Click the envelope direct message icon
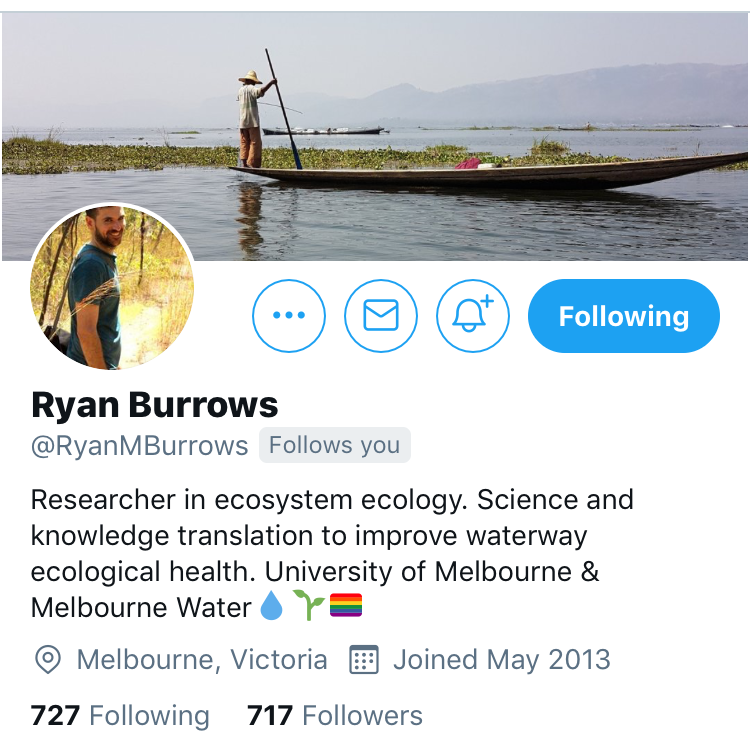The image size is (750, 750). tap(381, 316)
